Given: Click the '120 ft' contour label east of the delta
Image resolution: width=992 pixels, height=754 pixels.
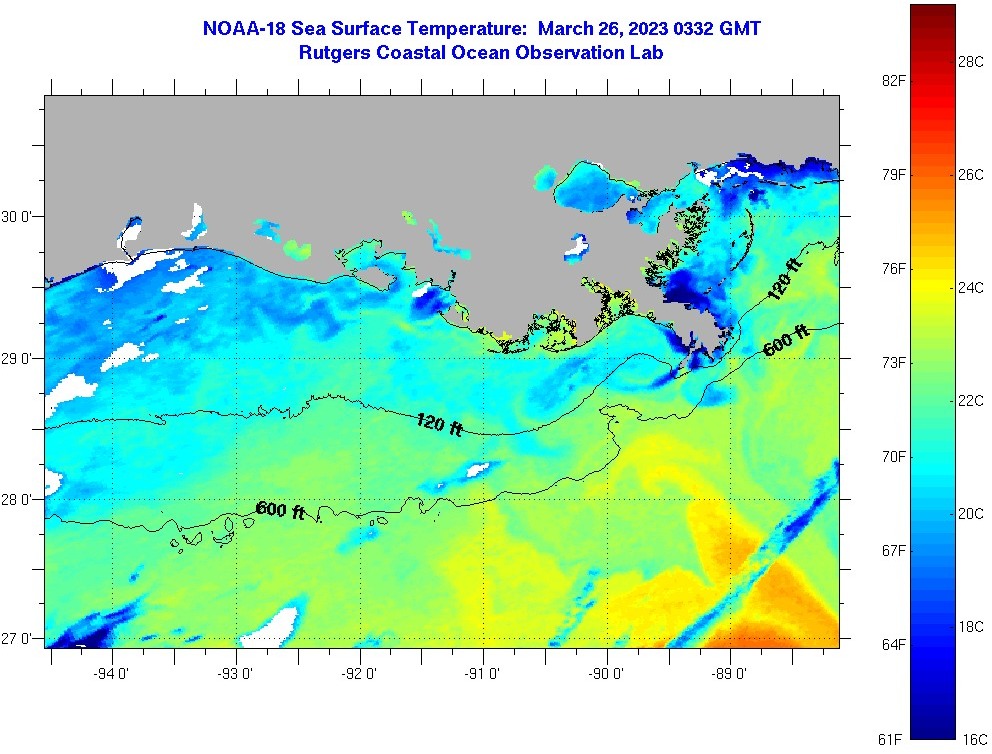Looking at the screenshot, I should pos(785,277).
